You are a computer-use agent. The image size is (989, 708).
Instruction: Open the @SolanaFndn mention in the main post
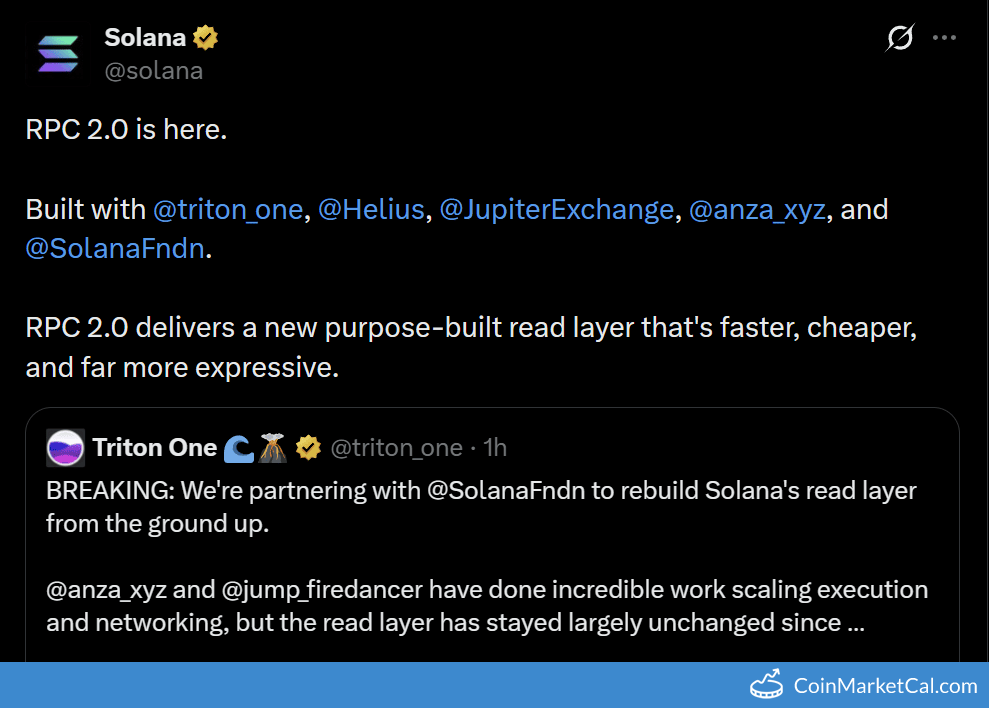tap(115, 249)
